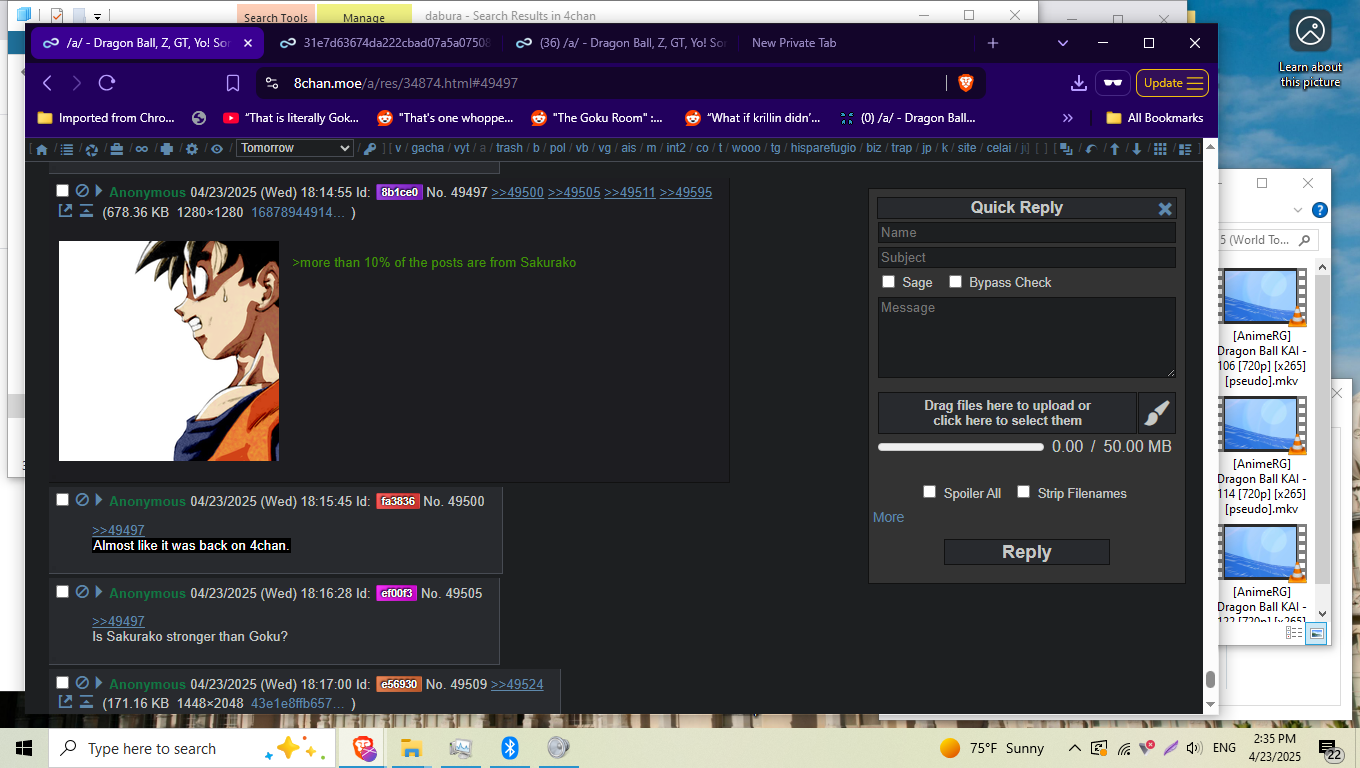Open the new tab plus button
The height and width of the screenshot is (768, 1360).
(993, 43)
